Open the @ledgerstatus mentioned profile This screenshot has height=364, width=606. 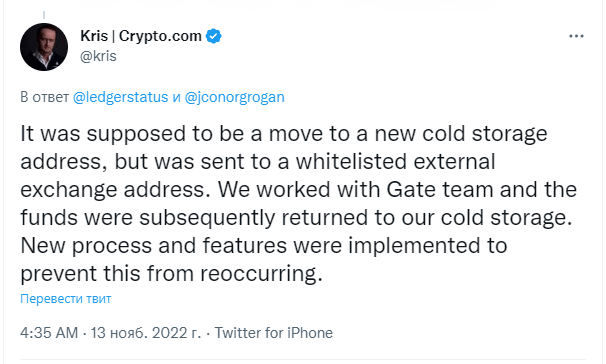click(x=121, y=97)
